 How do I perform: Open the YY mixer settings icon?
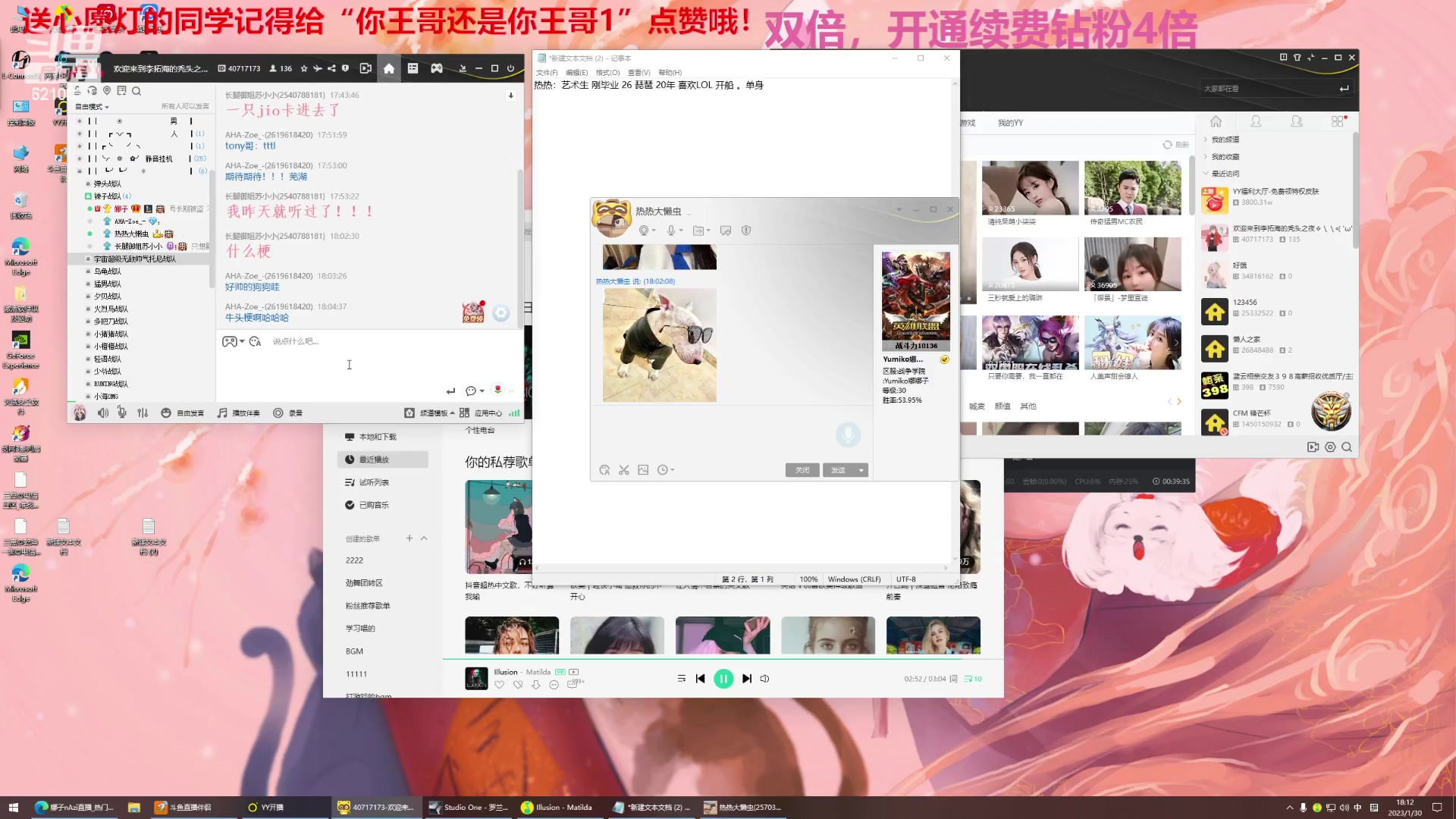(x=143, y=413)
